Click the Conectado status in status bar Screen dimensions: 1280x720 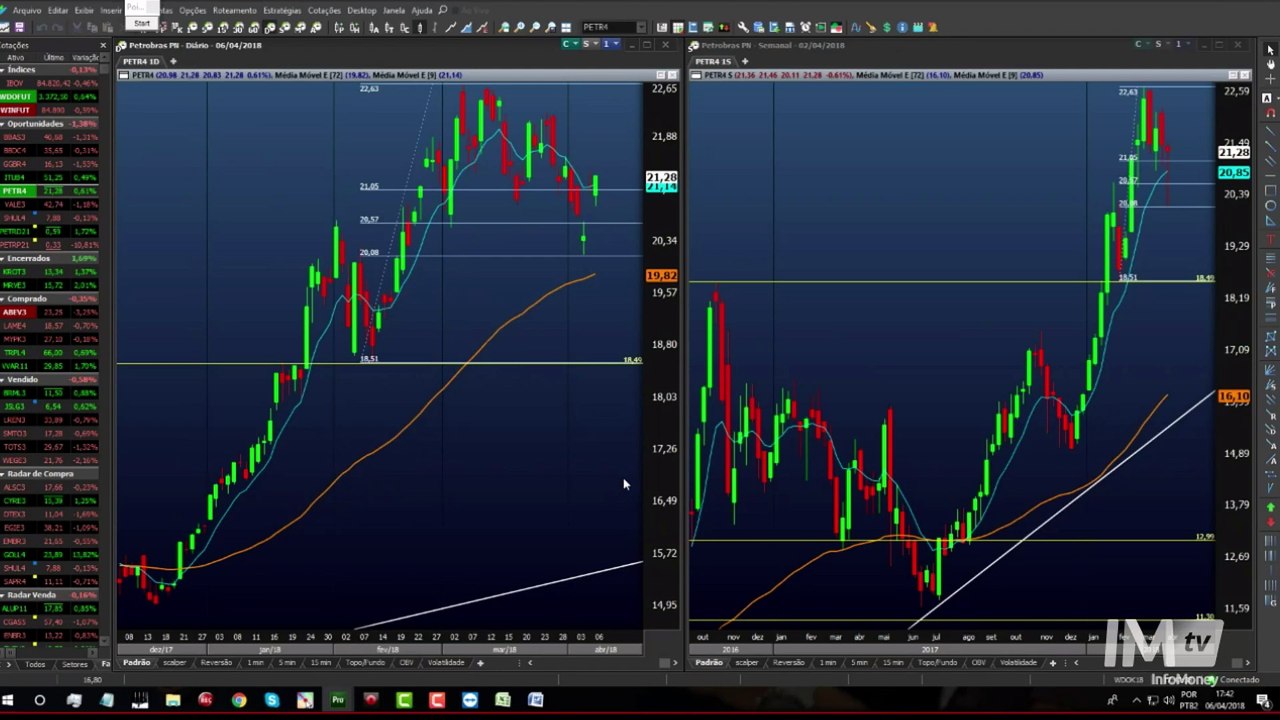[x=1239, y=680]
